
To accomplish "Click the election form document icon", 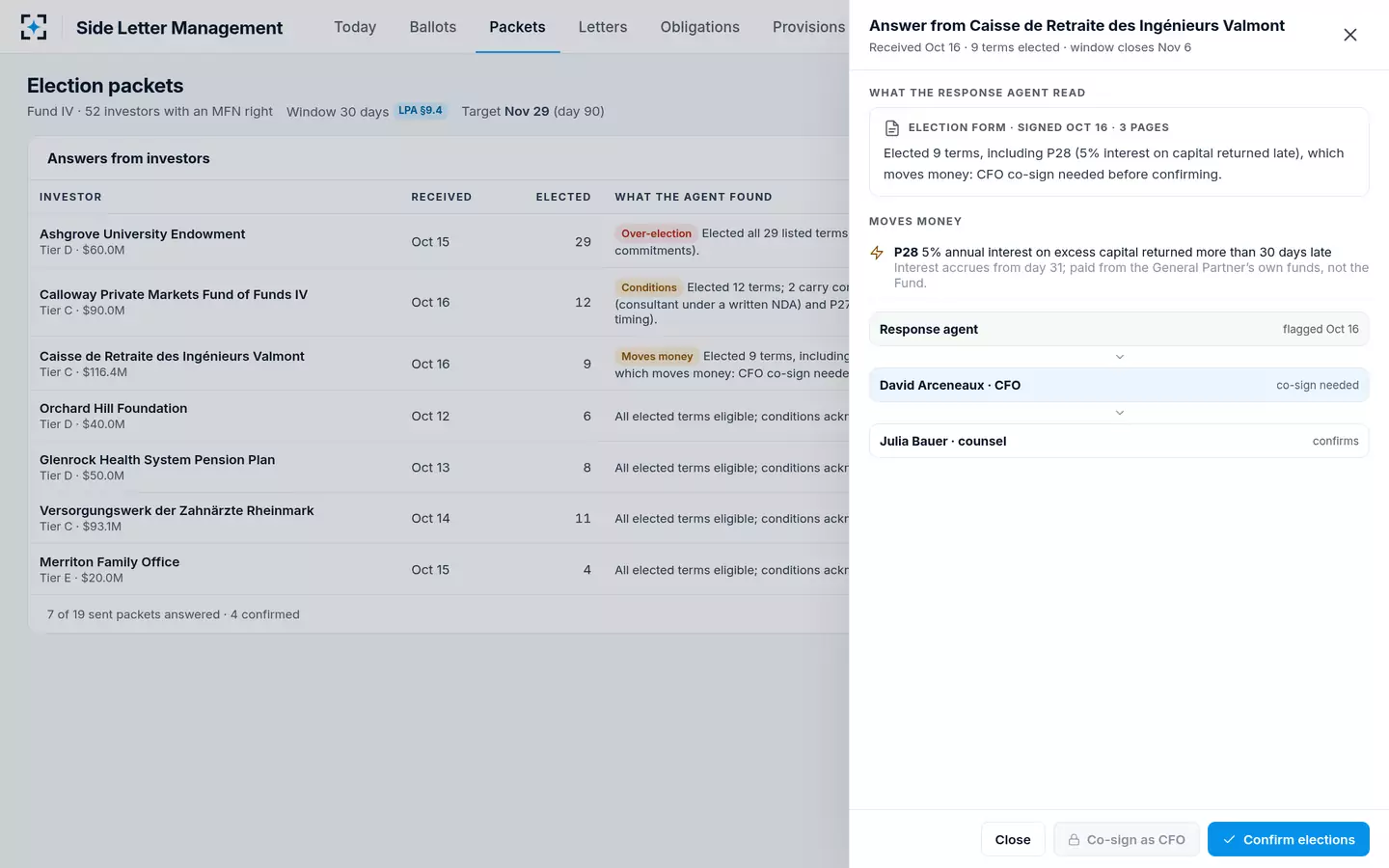I will coord(892,127).
